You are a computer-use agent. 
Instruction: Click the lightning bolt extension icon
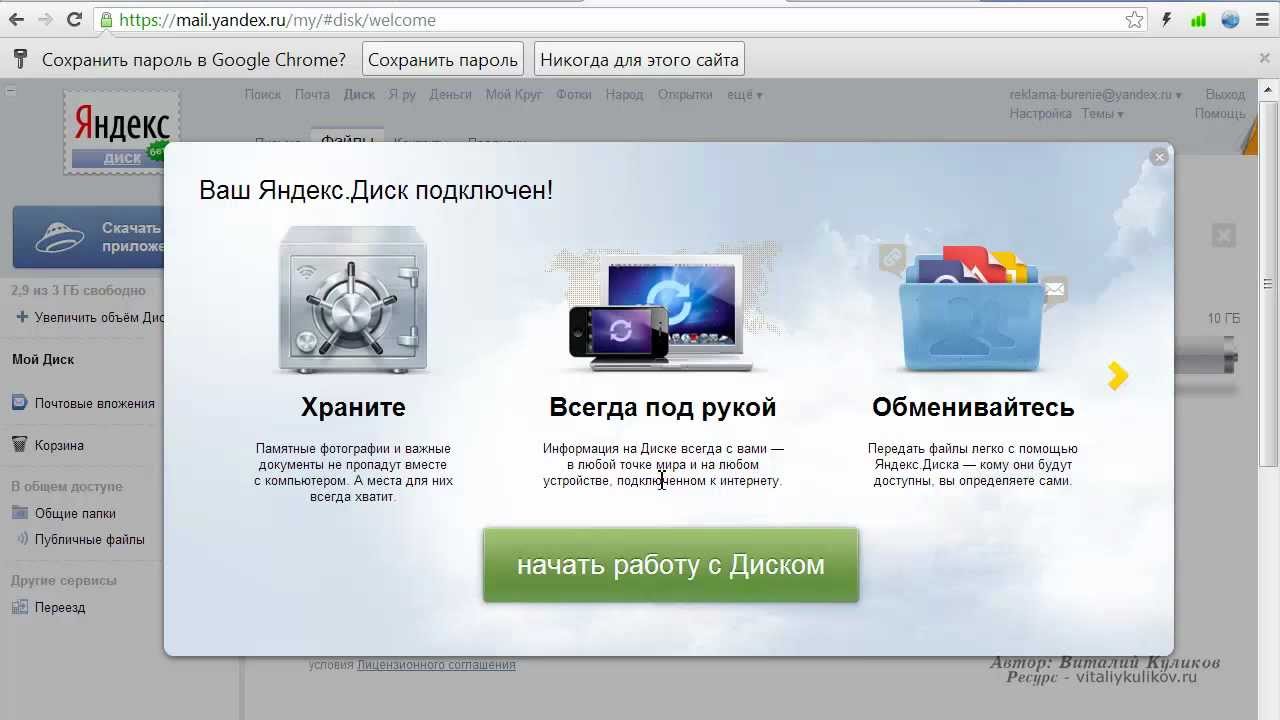[1166, 20]
